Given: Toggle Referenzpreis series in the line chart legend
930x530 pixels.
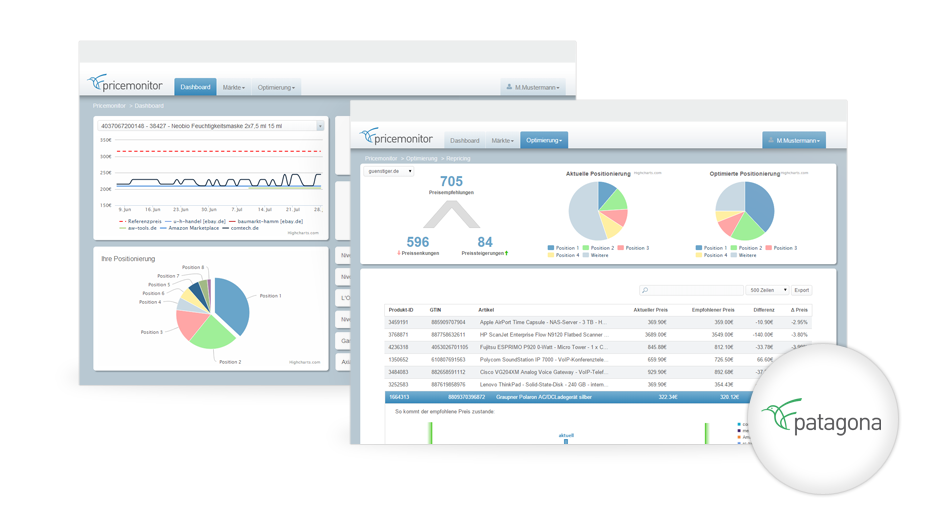Looking at the screenshot, I should click(x=140, y=221).
